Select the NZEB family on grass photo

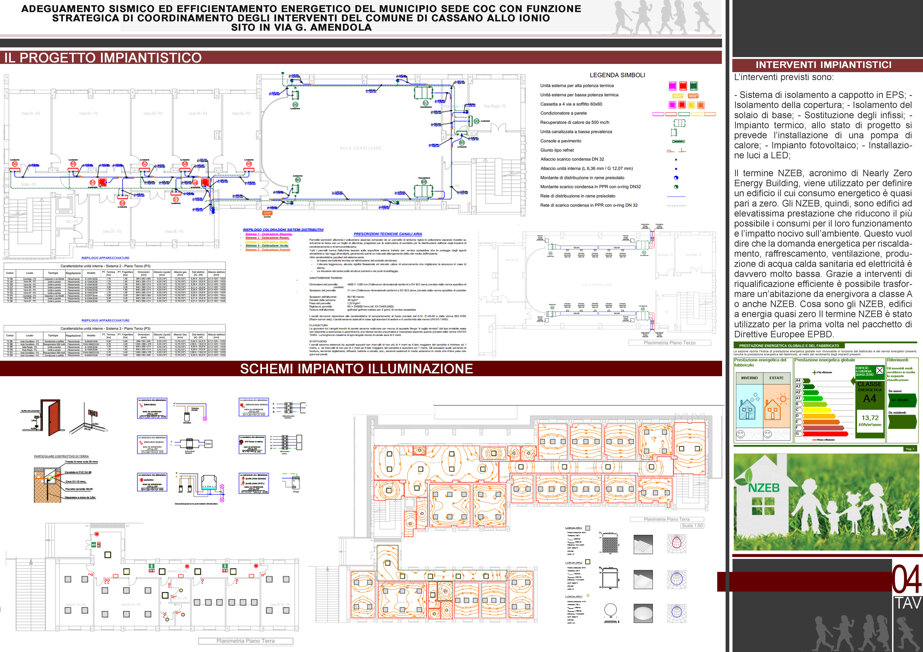pos(826,502)
